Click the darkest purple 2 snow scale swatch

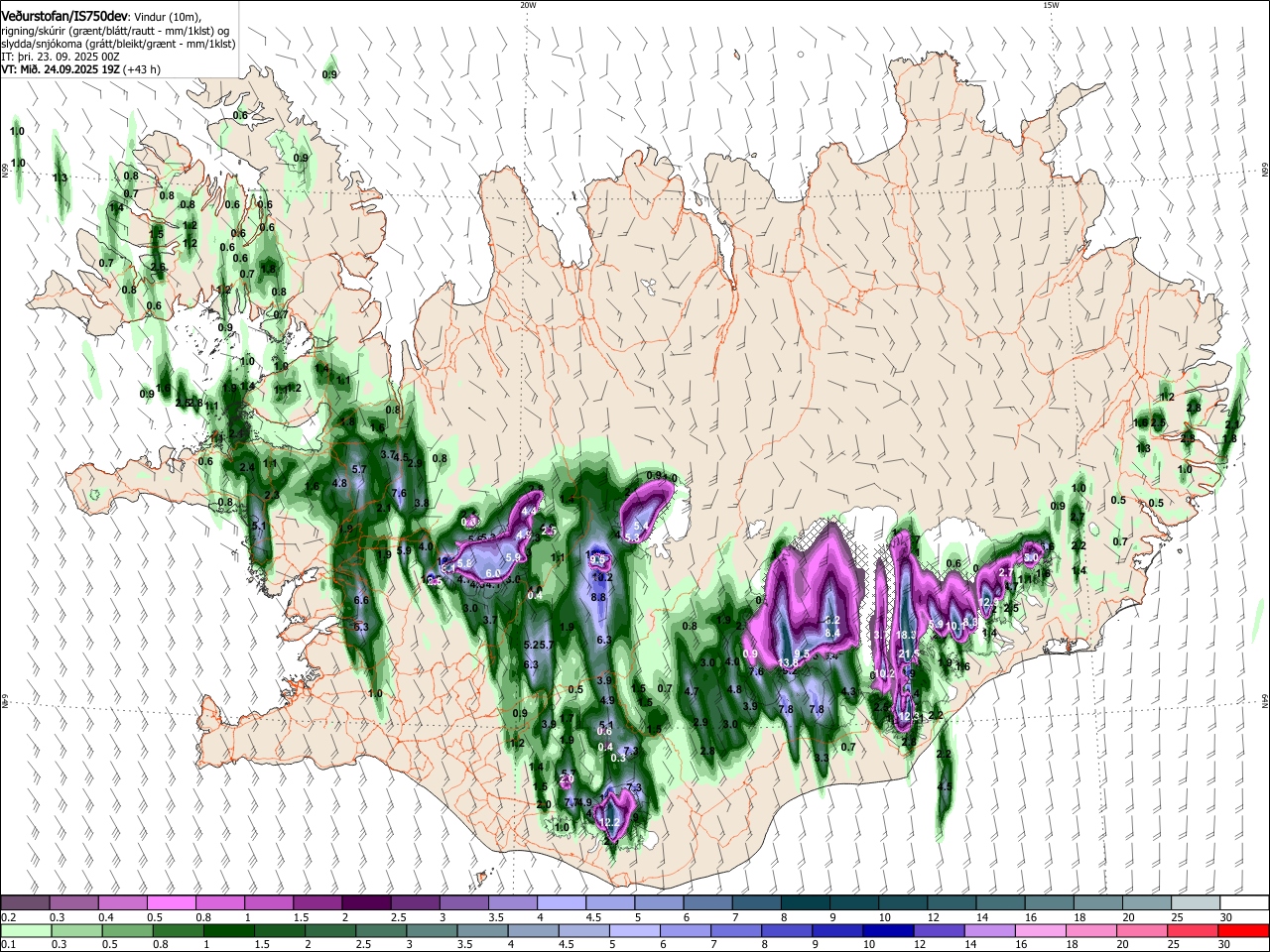364,902
